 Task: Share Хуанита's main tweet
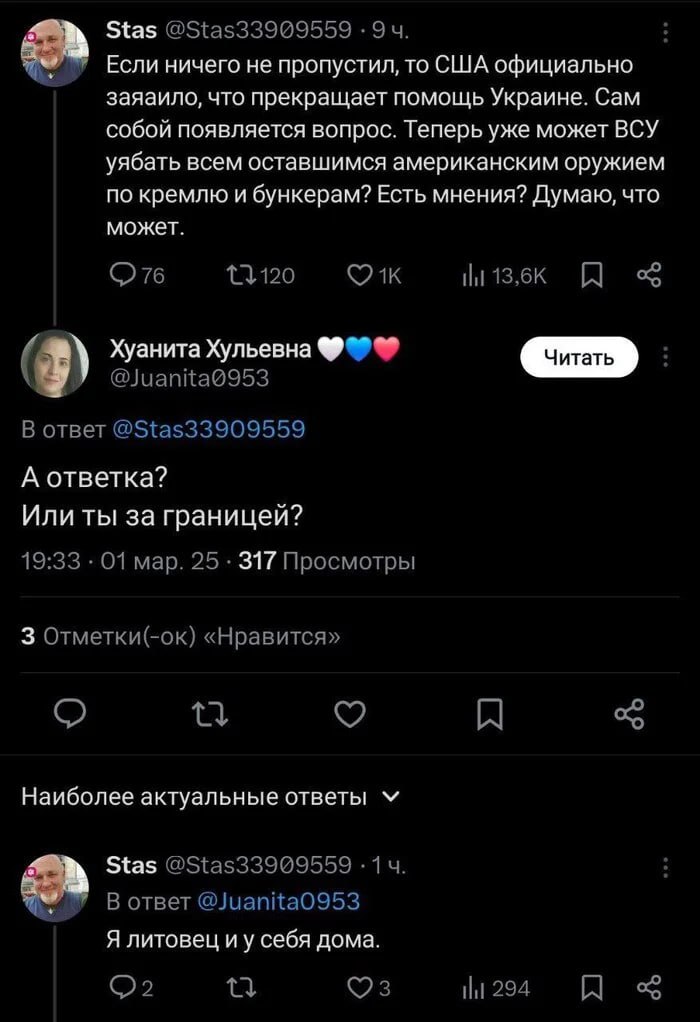click(x=629, y=712)
